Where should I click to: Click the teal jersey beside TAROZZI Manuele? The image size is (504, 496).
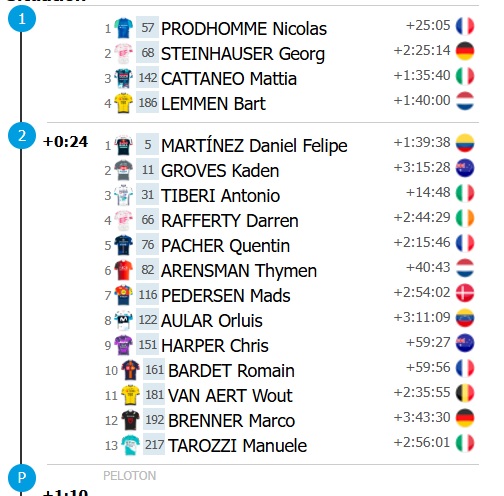pyautogui.click(x=130, y=445)
